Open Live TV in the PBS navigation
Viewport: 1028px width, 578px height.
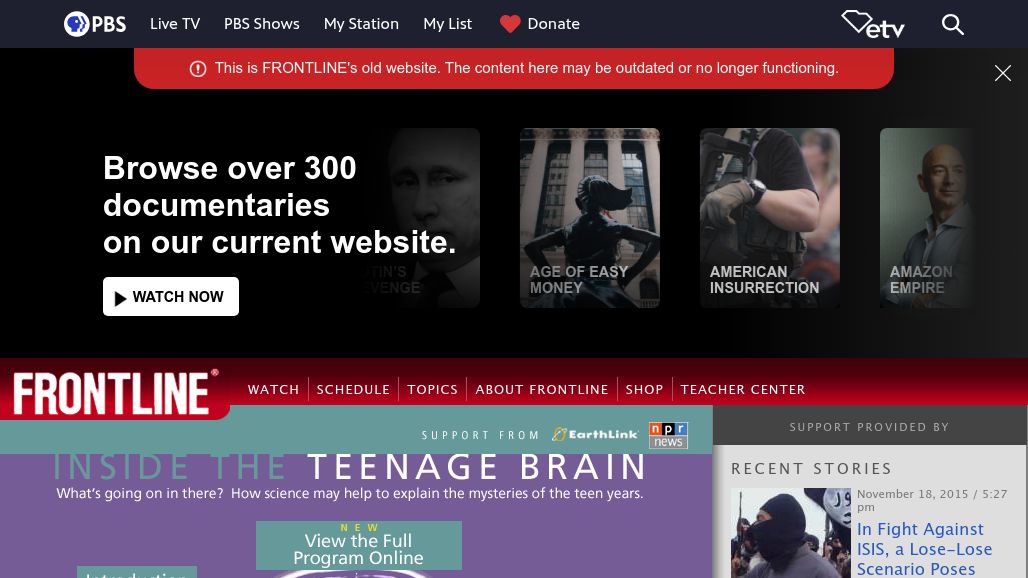pyautogui.click(x=175, y=24)
